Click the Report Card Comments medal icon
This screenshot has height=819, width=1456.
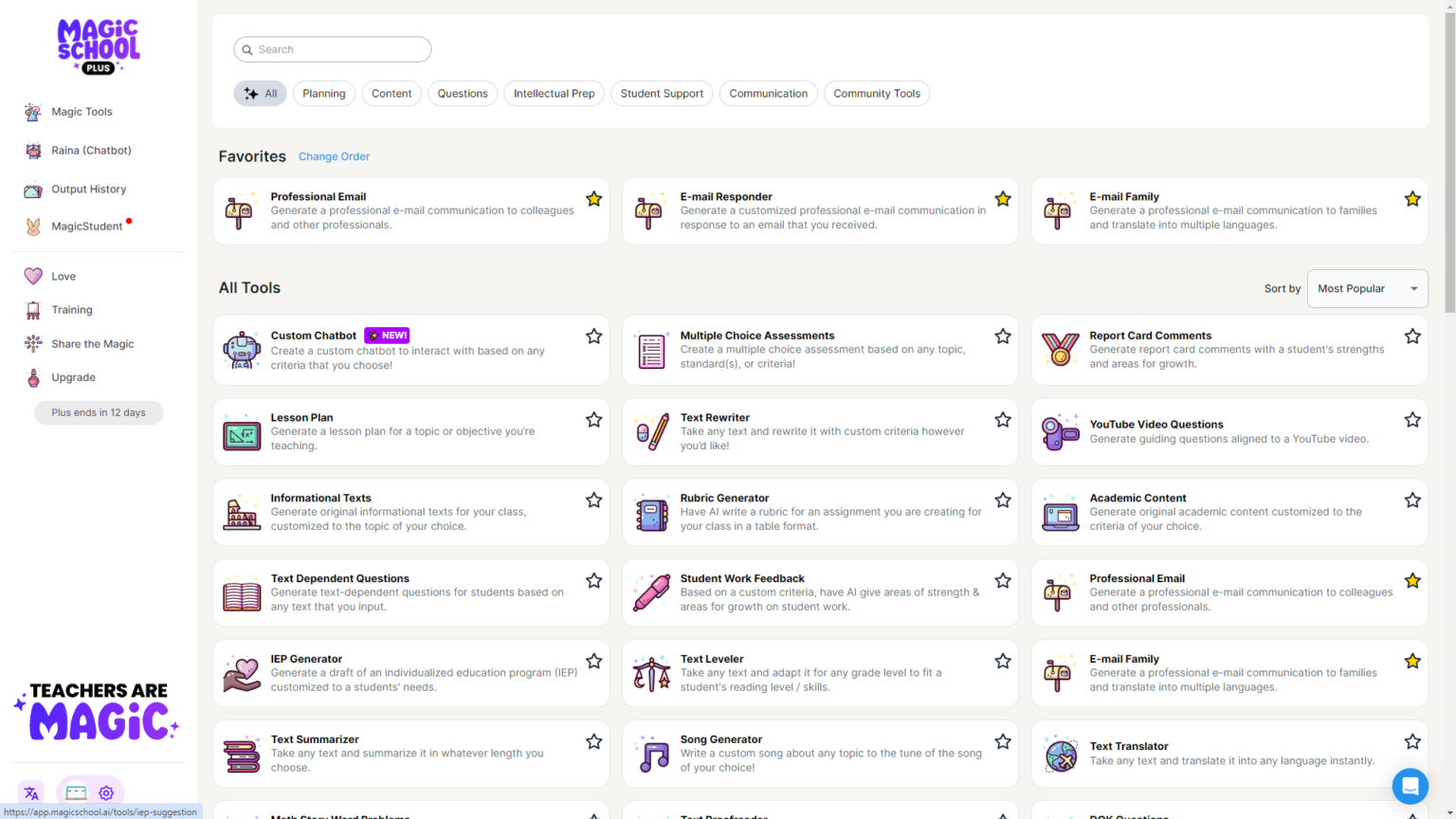pos(1060,350)
